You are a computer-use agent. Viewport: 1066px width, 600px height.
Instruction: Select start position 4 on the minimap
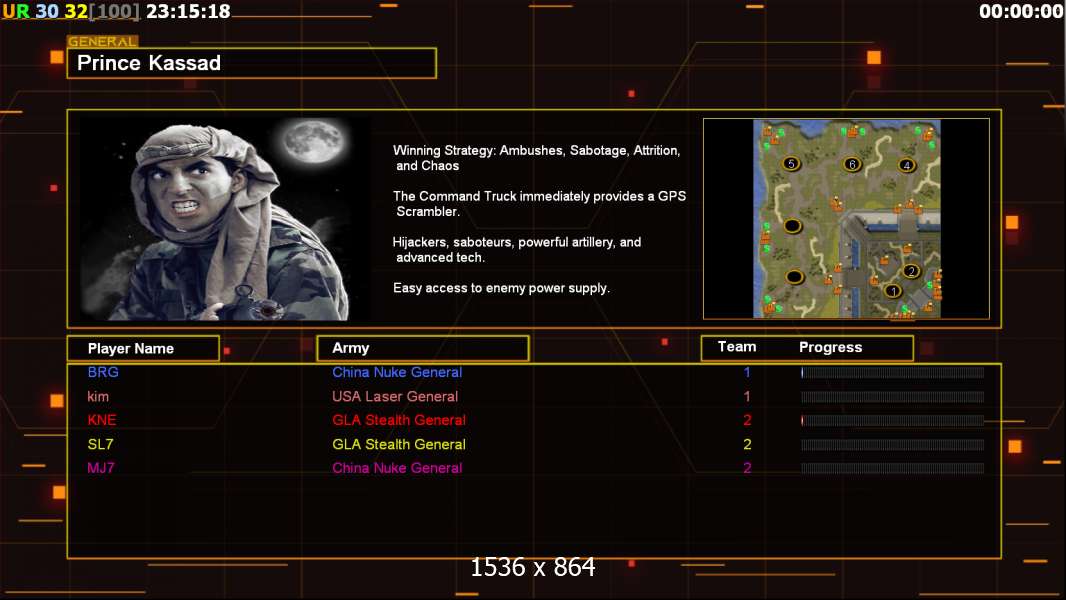click(x=906, y=164)
